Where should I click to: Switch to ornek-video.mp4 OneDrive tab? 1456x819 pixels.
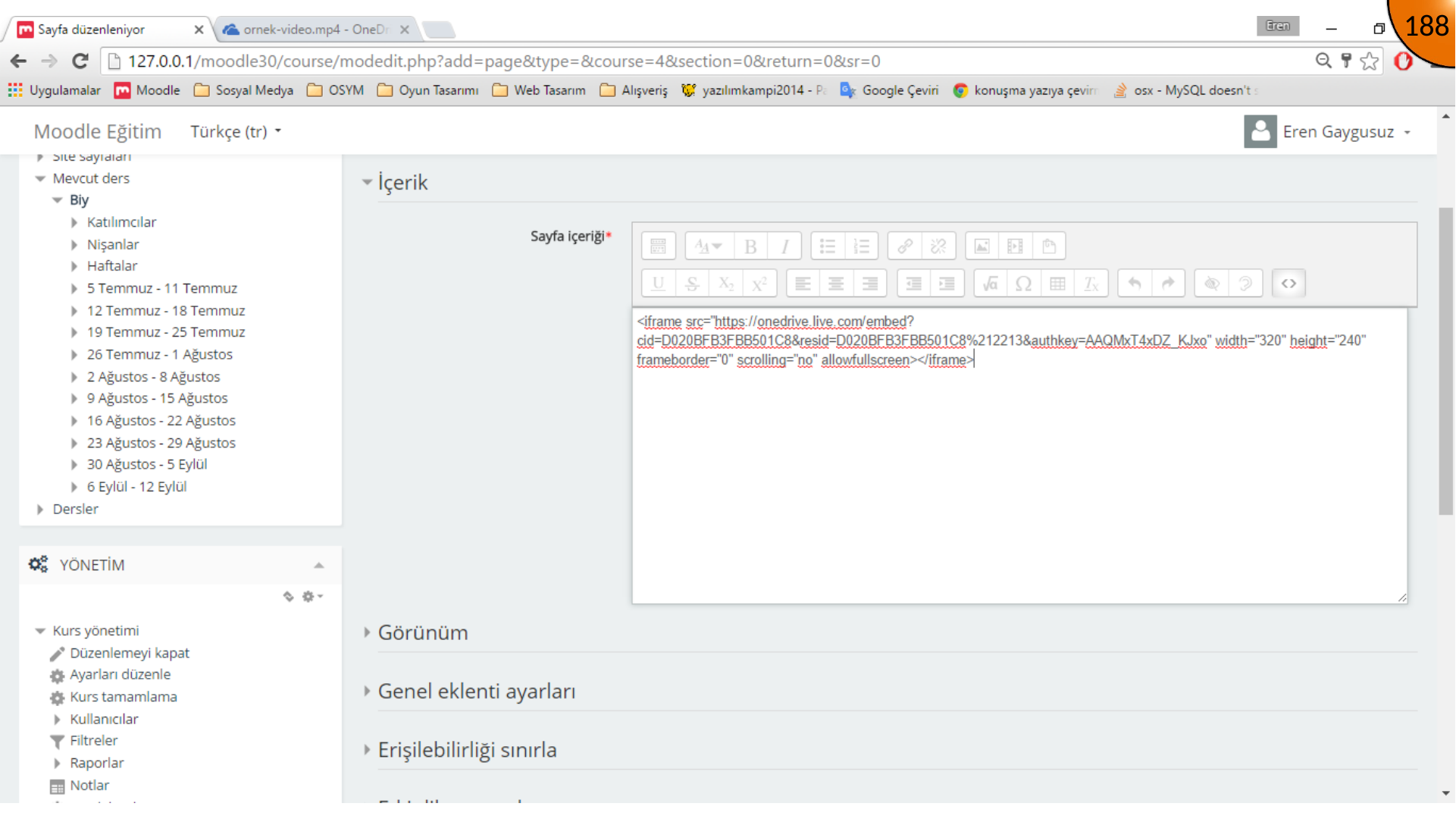click(317, 30)
